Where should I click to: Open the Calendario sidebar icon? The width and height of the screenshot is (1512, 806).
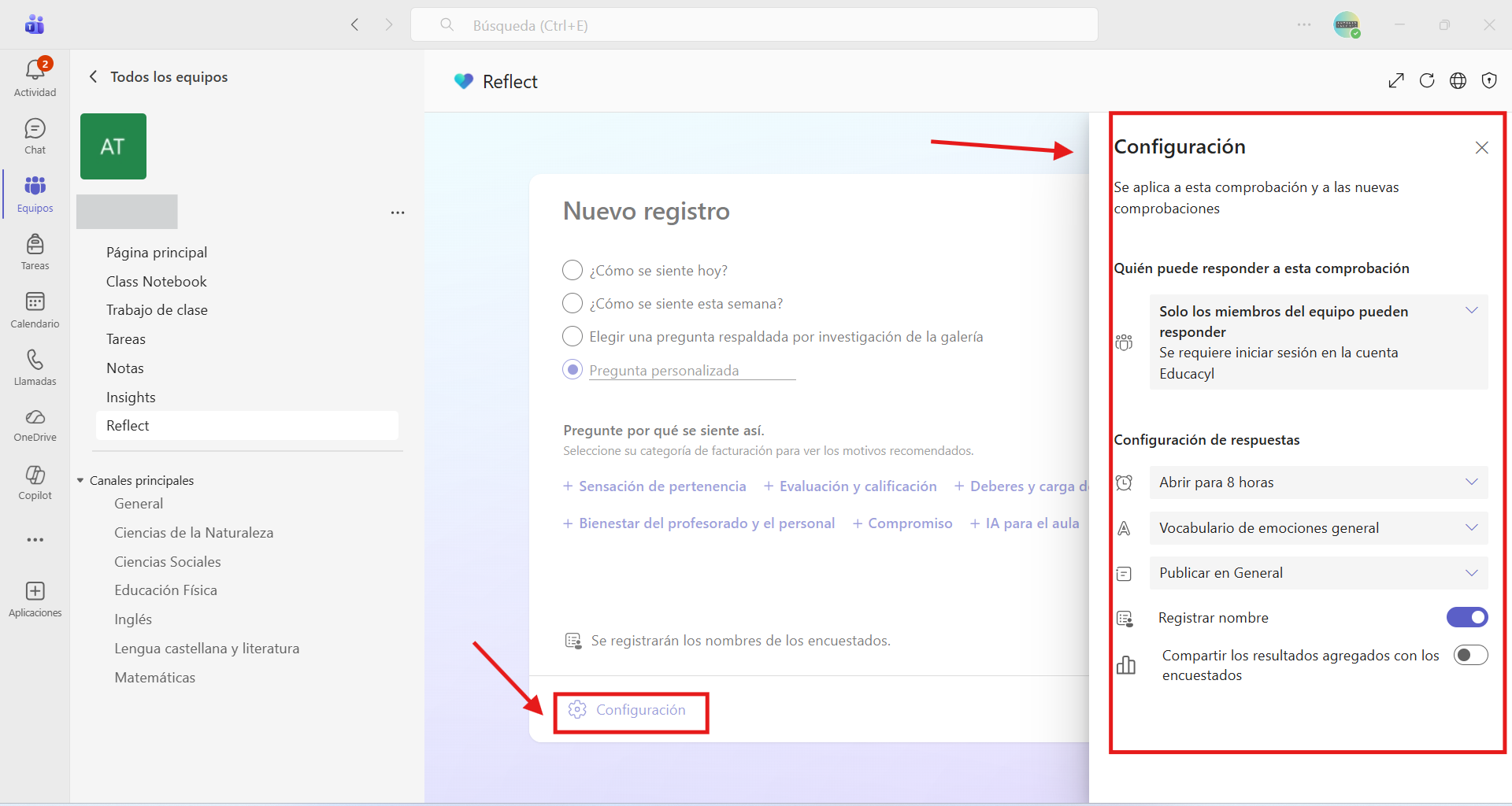point(35,309)
